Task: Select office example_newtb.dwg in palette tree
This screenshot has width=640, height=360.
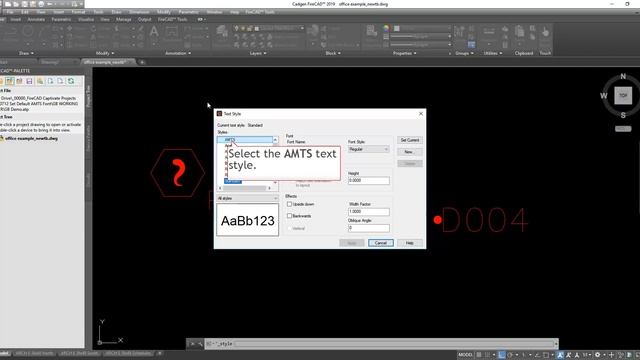Action: click(x=31, y=138)
